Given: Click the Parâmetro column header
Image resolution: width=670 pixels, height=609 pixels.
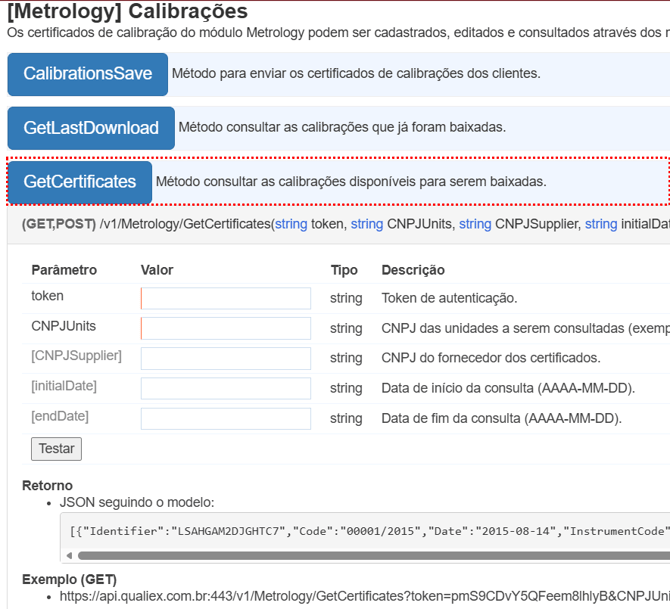Looking at the screenshot, I should coord(64,270).
